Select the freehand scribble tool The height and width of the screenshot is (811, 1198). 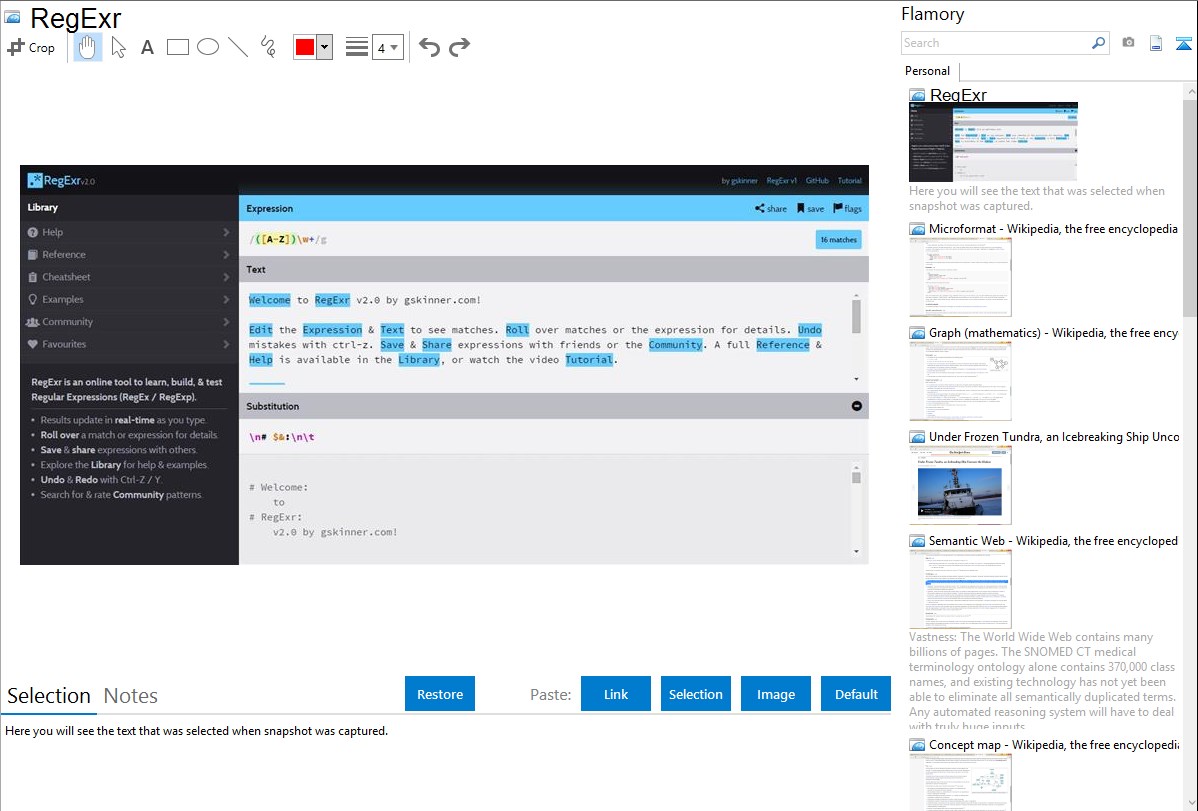pyautogui.click(x=268, y=47)
